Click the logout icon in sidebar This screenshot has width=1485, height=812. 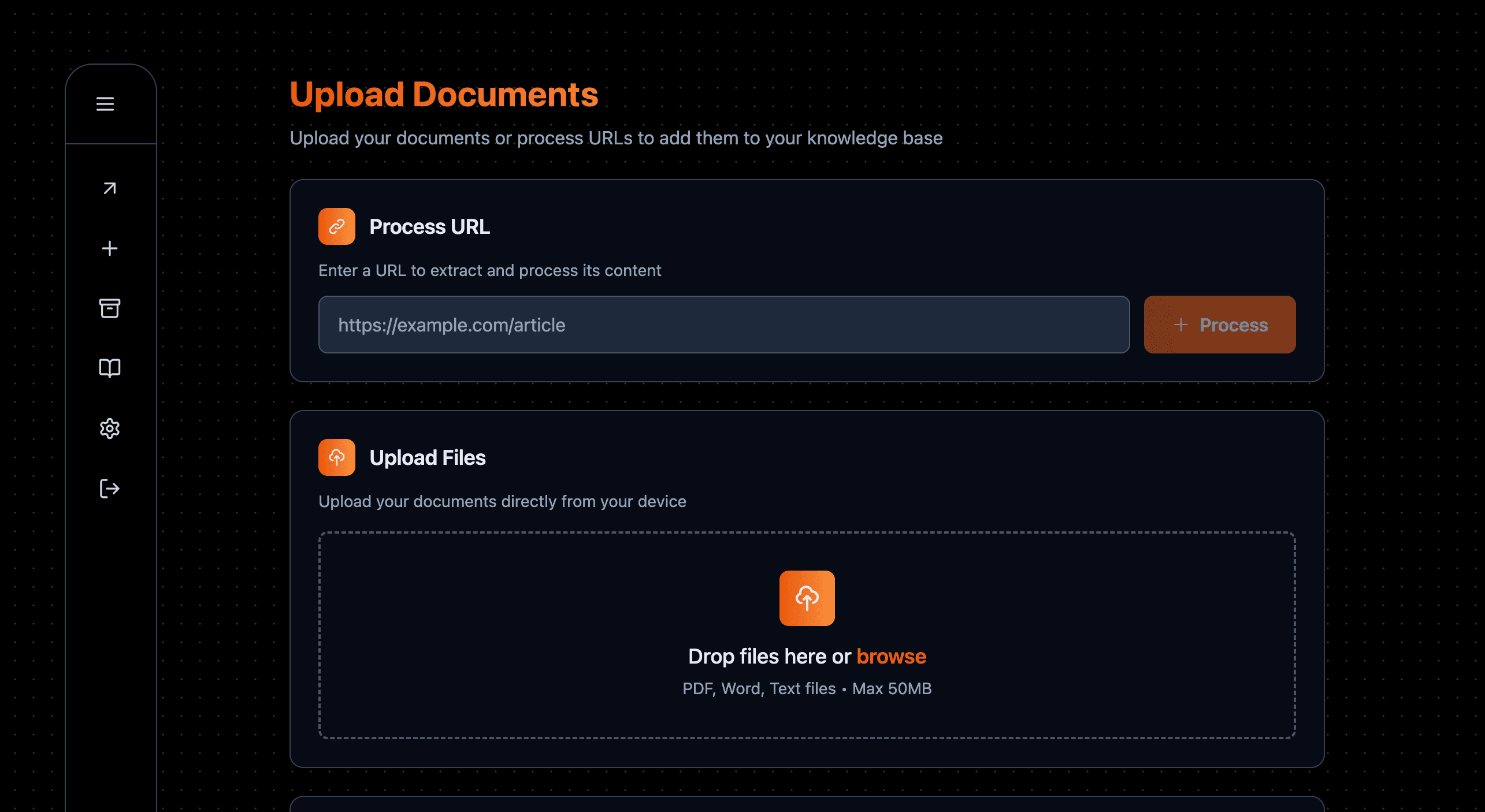coord(109,489)
